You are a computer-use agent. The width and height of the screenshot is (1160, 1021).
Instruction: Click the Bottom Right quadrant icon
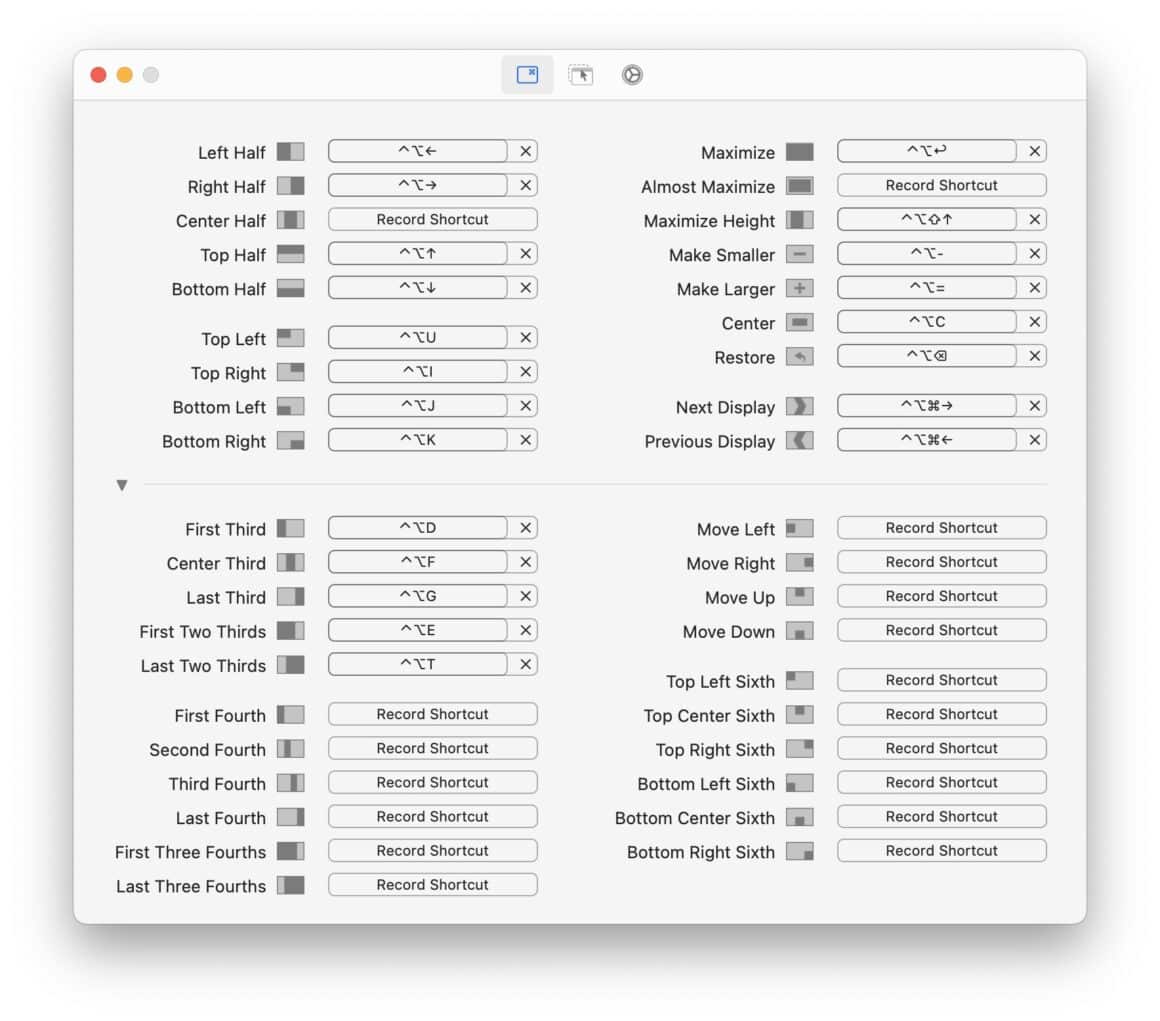click(x=291, y=440)
